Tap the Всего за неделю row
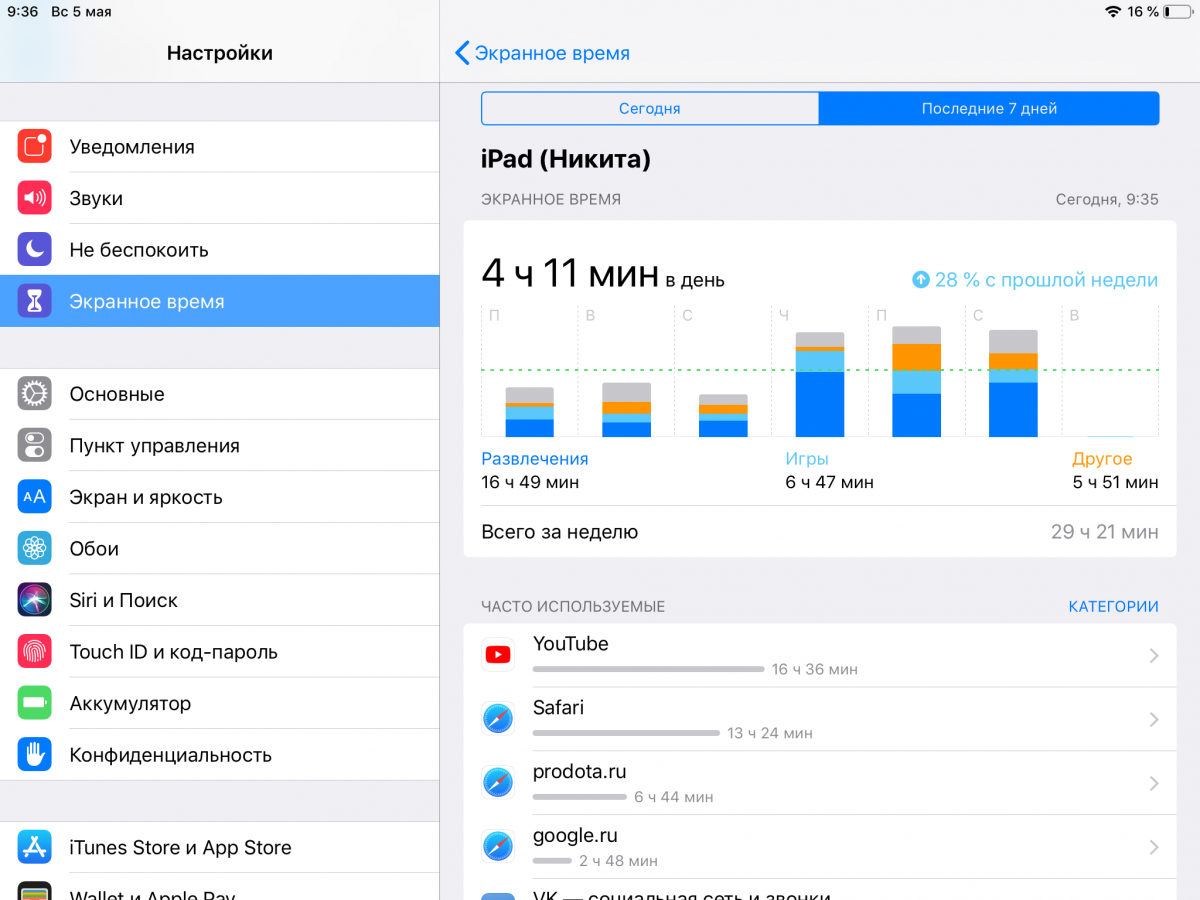Screen dimensions: 1200x900 click(820, 532)
